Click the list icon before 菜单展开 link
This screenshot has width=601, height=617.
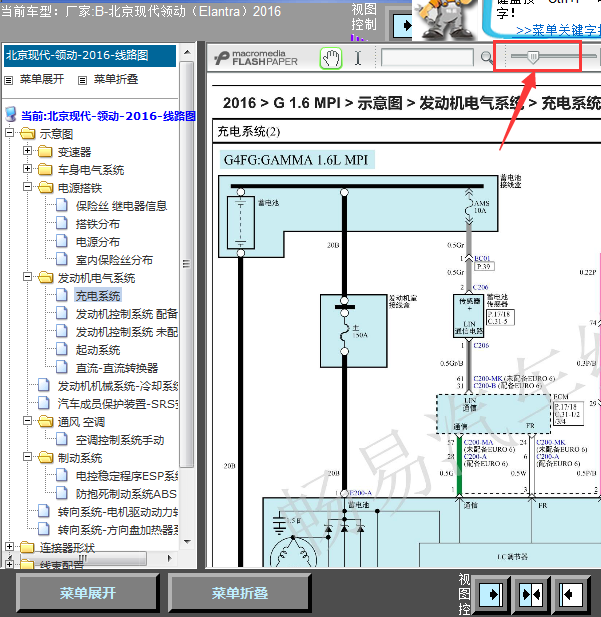(x=9, y=80)
